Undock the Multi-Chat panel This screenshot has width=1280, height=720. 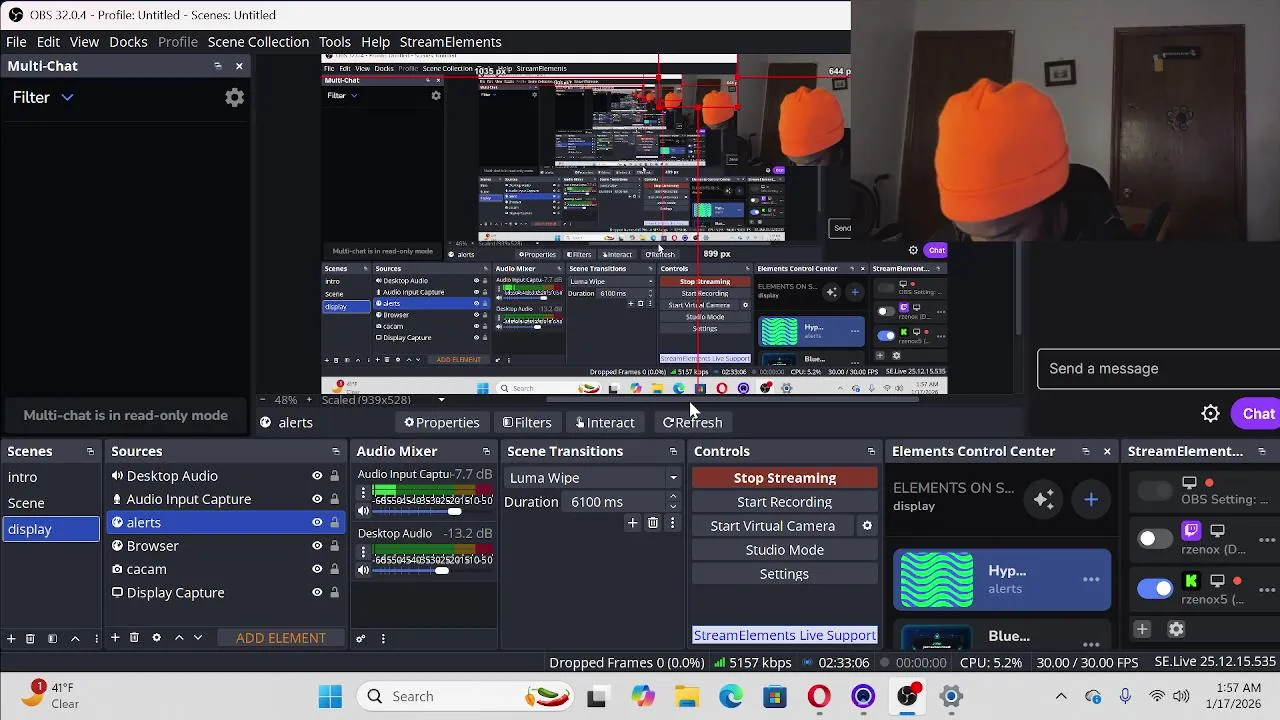tap(217, 66)
